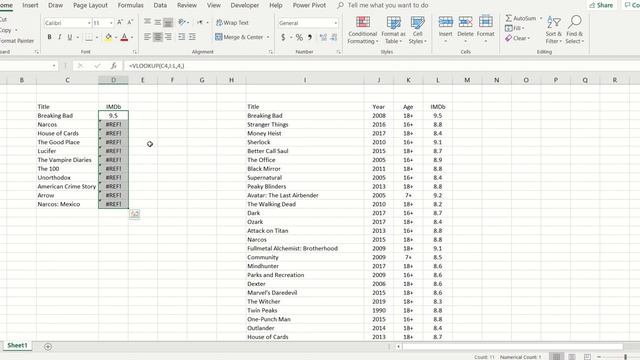Open Alignment dialog launcher

click(270, 52)
